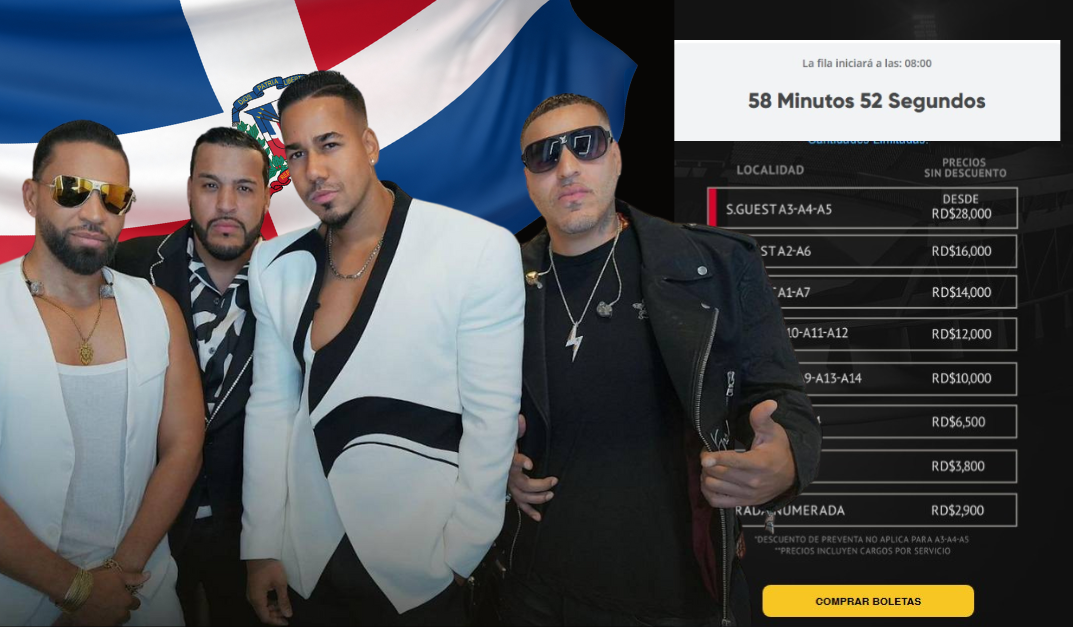Click the red marker on S.GUEST row
1073x627 pixels.
coord(712,208)
